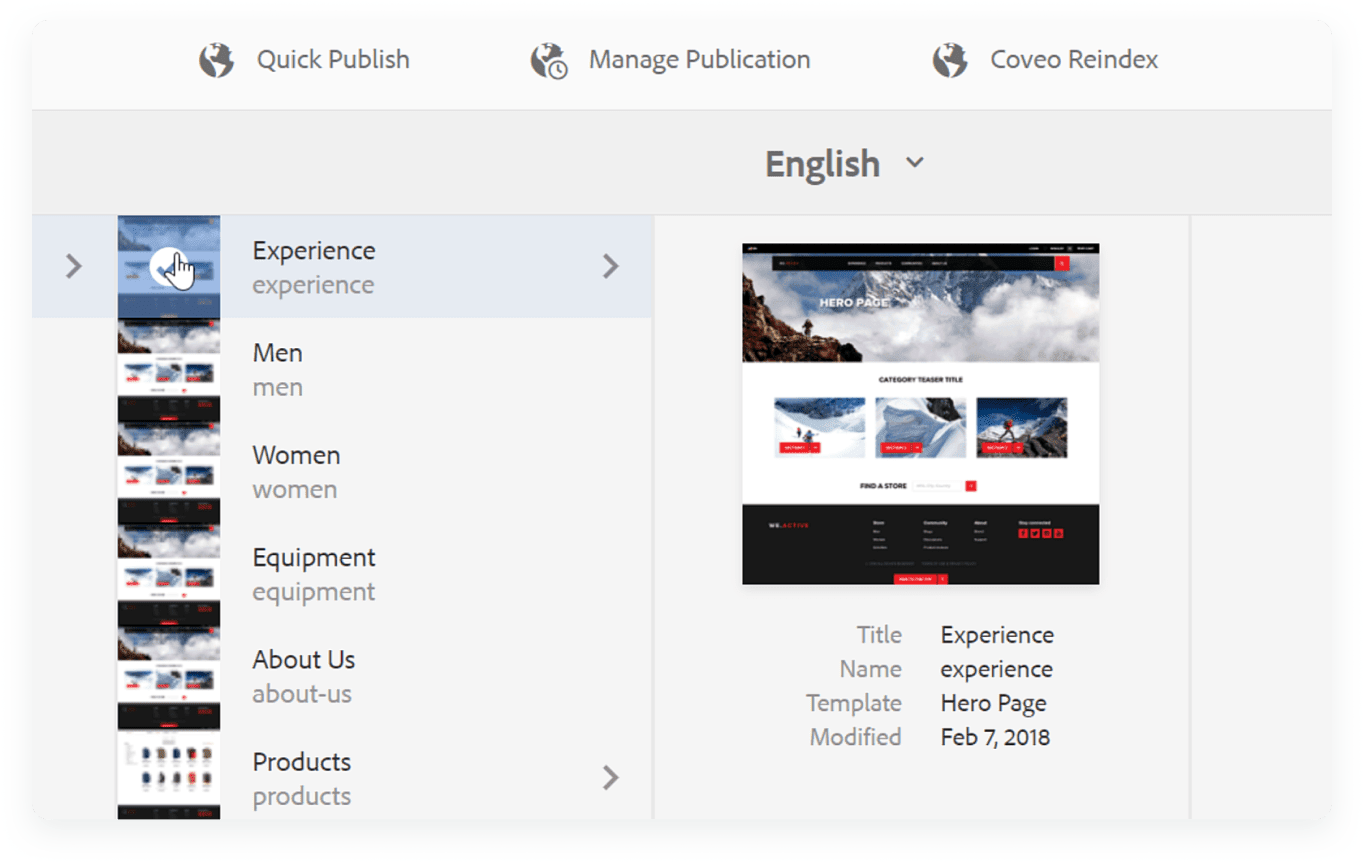Click the large Hero Page preview image

pyautogui.click(x=920, y=414)
